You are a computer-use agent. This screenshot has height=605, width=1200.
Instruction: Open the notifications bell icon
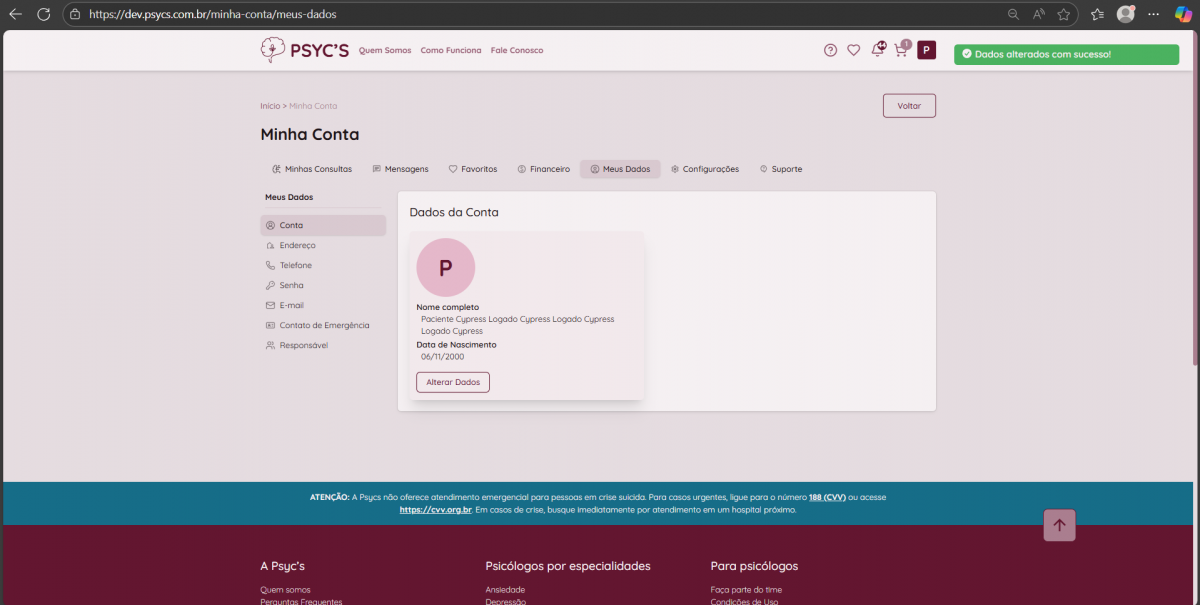tap(878, 50)
